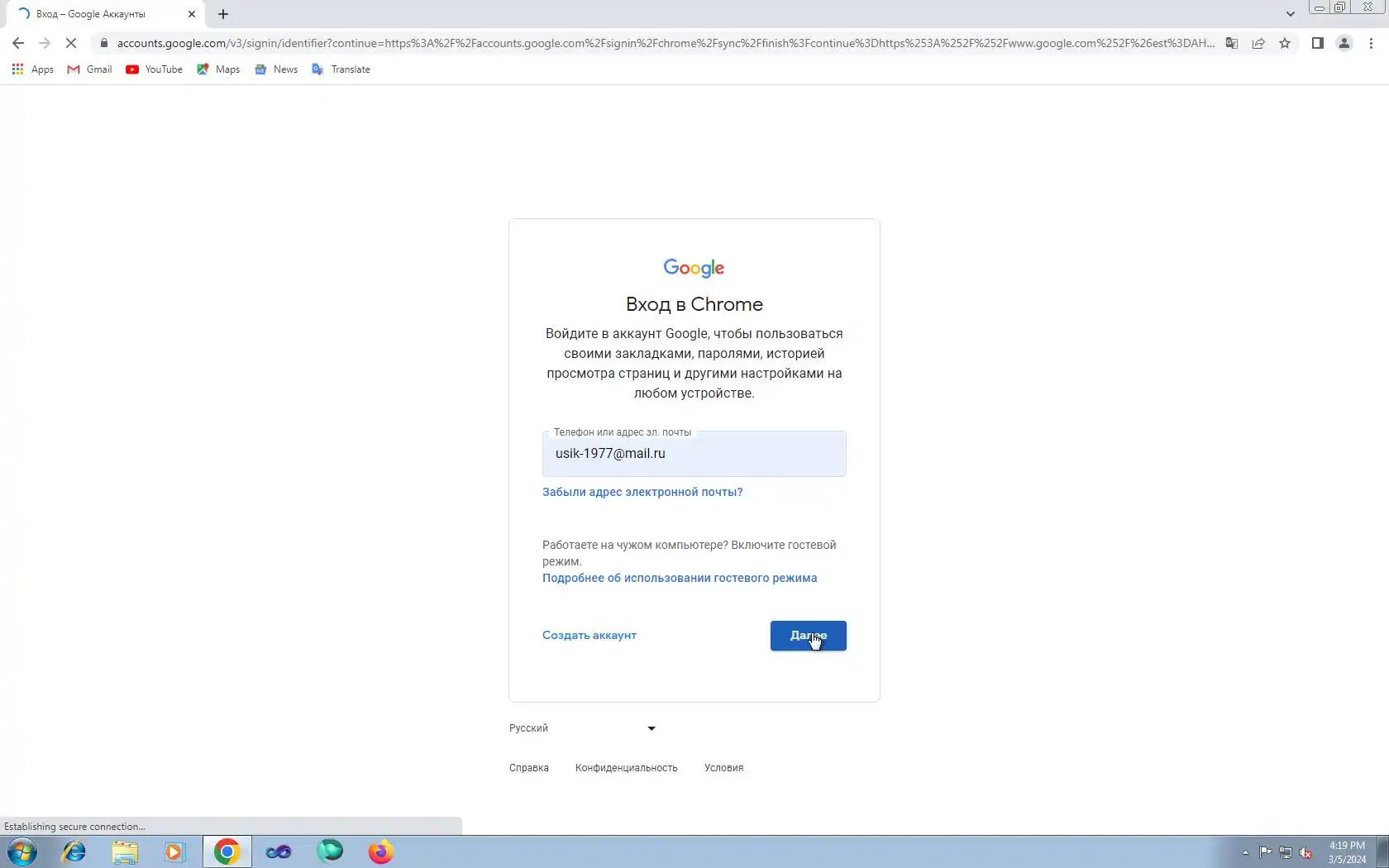Go back using the browser back arrow
Image resolution: width=1389 pixels, height=868 pixels.
(x=18, y=43)
